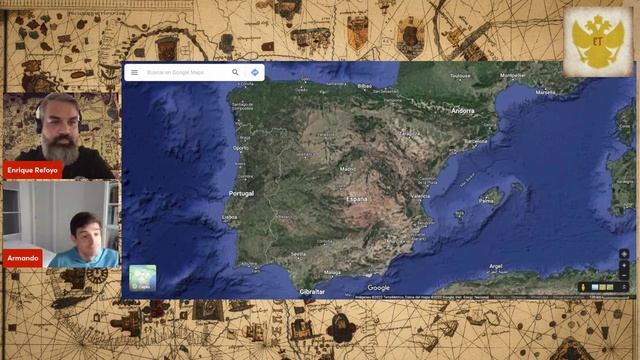Click the 'Portugal' country label on the map
Viewport: 640px width, 360px height.
point(241,193)
